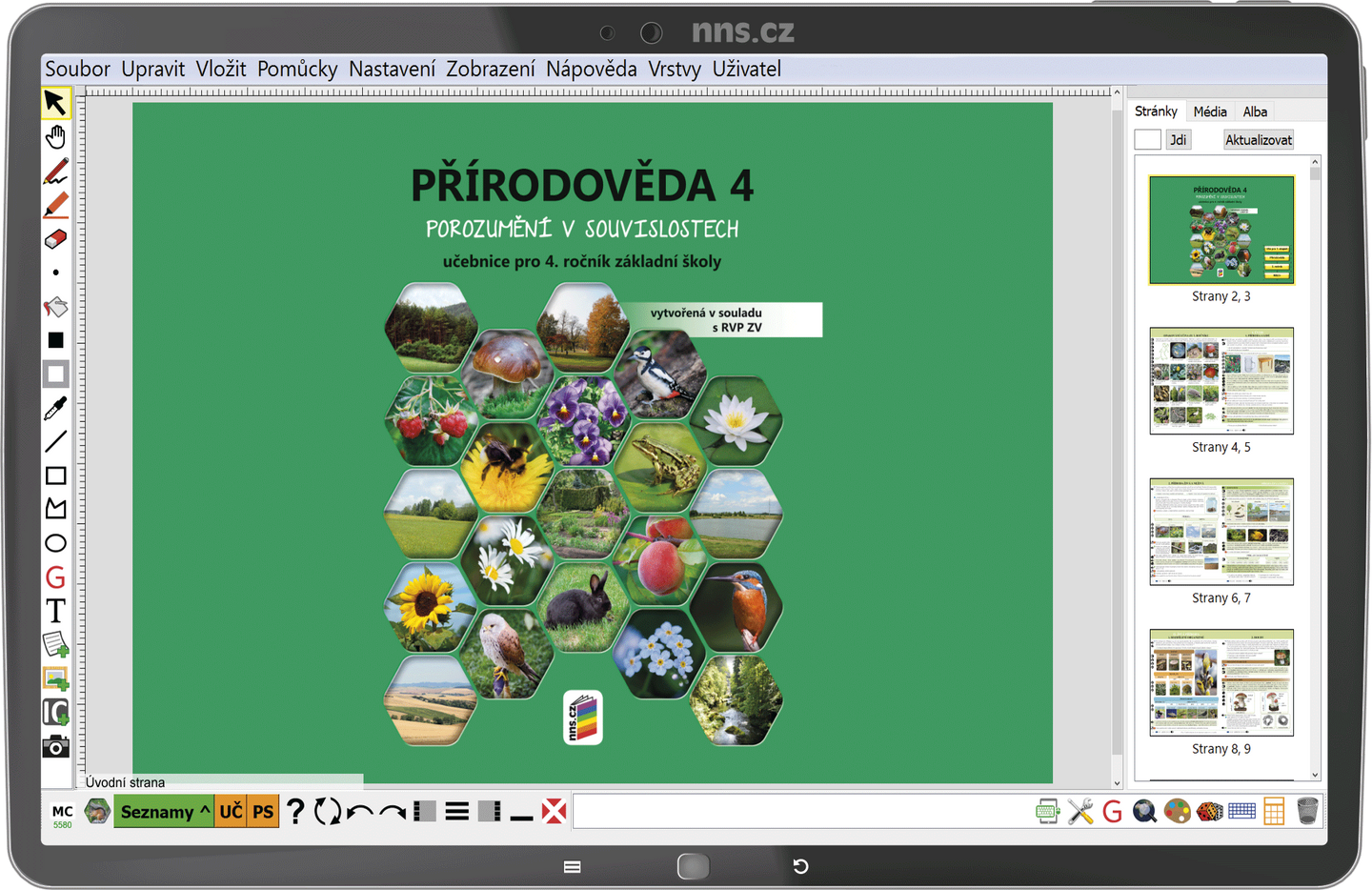Image resolution: width=1372 pixels, height=890 pixels.
Task: Pick the highlighter drawing tool
Action: point(55,203)
